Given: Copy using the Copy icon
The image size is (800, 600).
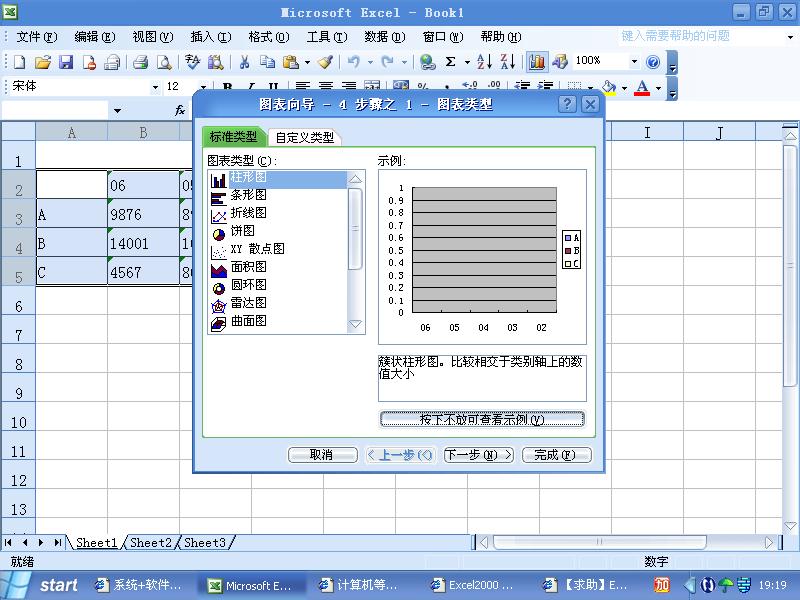Looking at the screenshot, I should pyautogui.click(x=267, y=62).
